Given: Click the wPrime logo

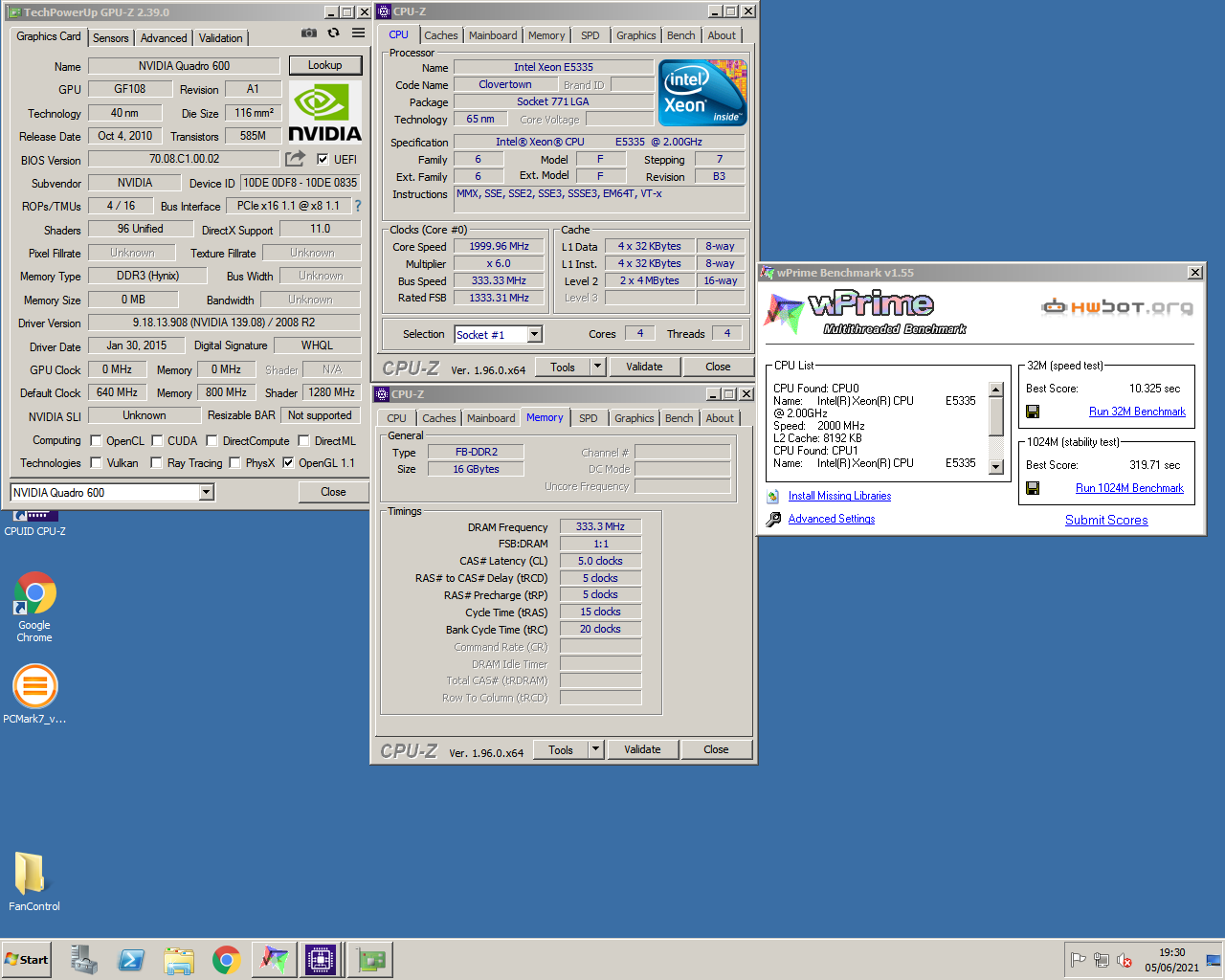Looking at the screenshot, I should tap(864, 313).
